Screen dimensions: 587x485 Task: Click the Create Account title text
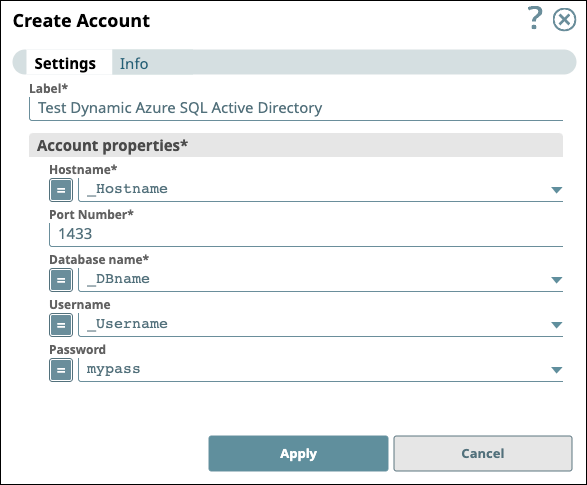(81, 21)
